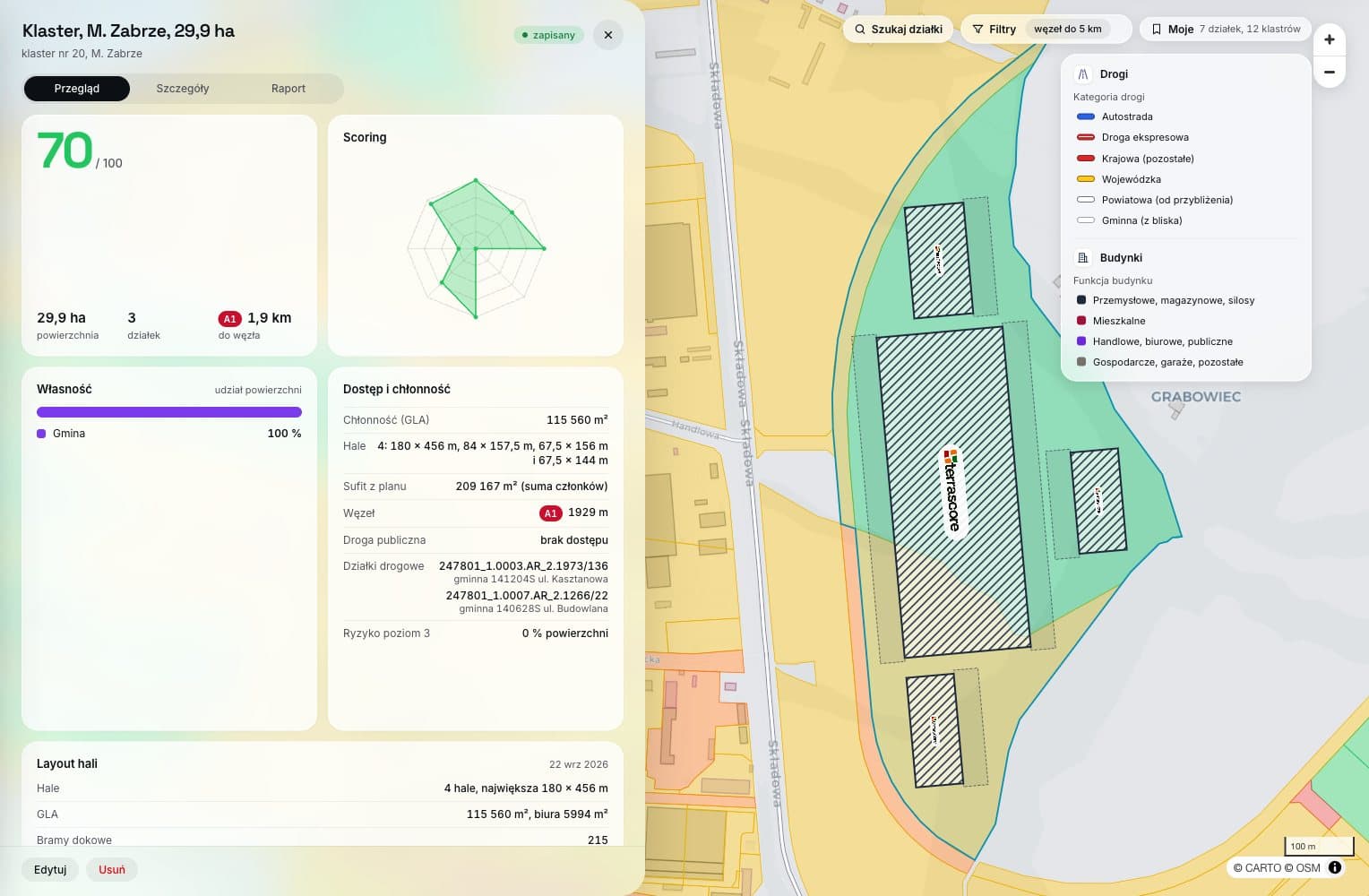This screenshot has height=896, width=1369.
Task: Click the Sufit z planu value
Action: point(531,487)
